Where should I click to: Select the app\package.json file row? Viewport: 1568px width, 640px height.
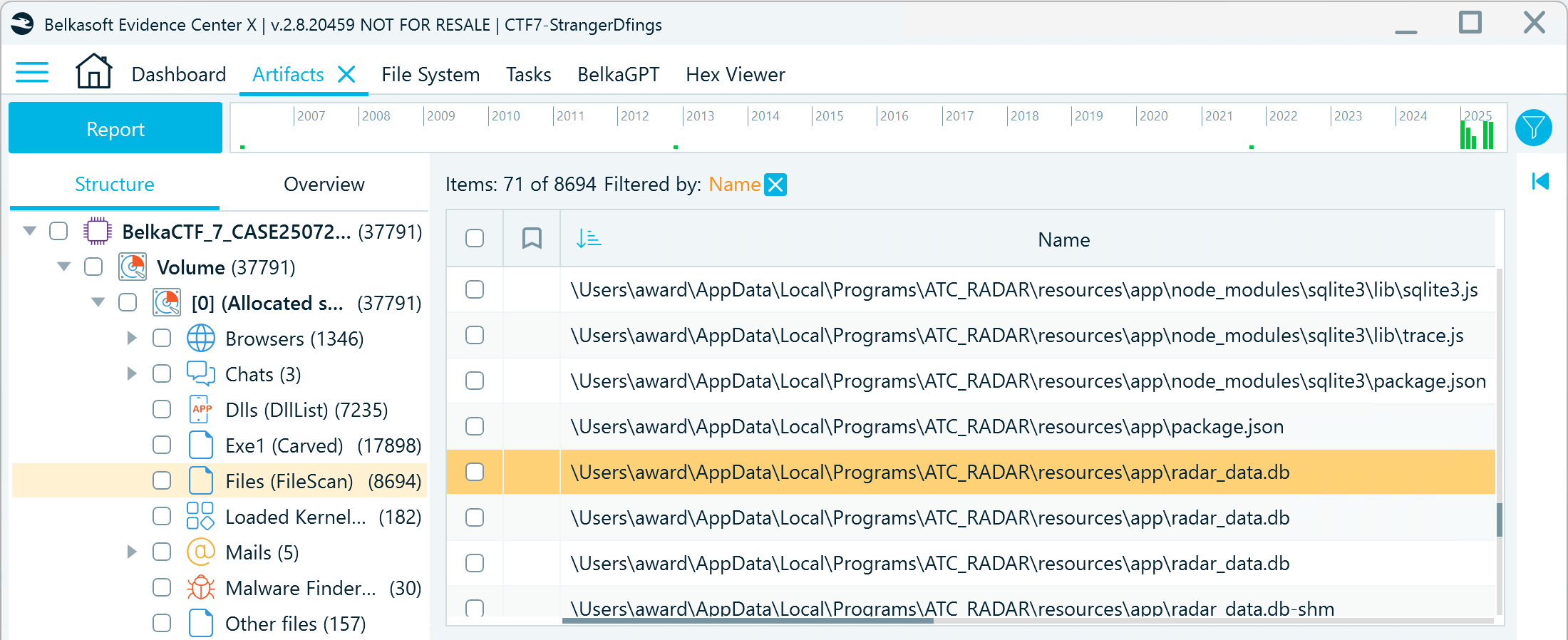coord(971,426)
